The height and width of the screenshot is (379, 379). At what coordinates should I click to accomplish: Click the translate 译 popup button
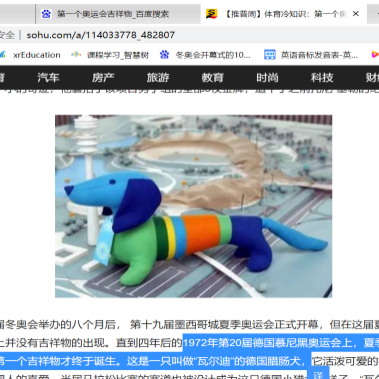[x=318, y=374]
